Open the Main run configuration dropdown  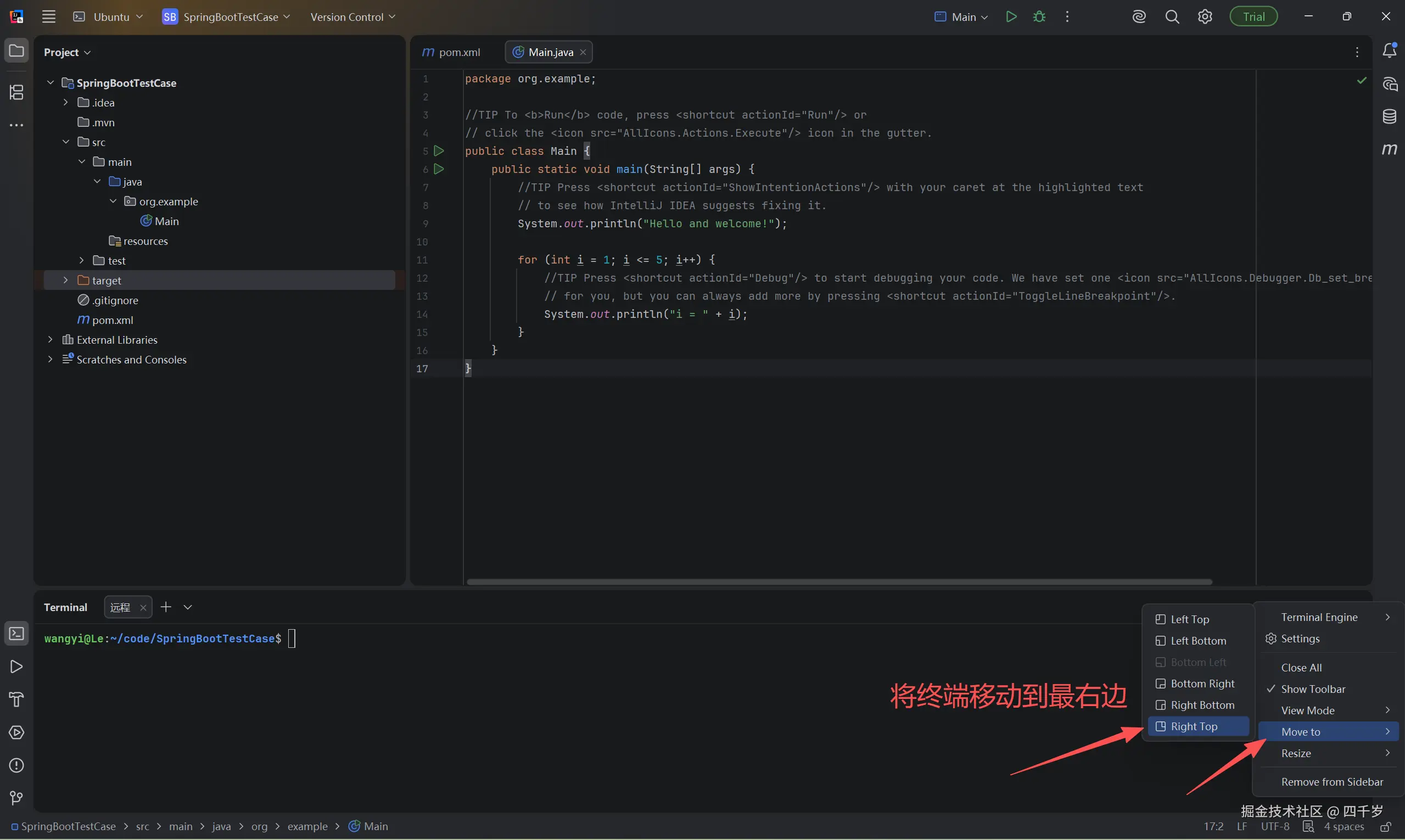pos(961,17)
